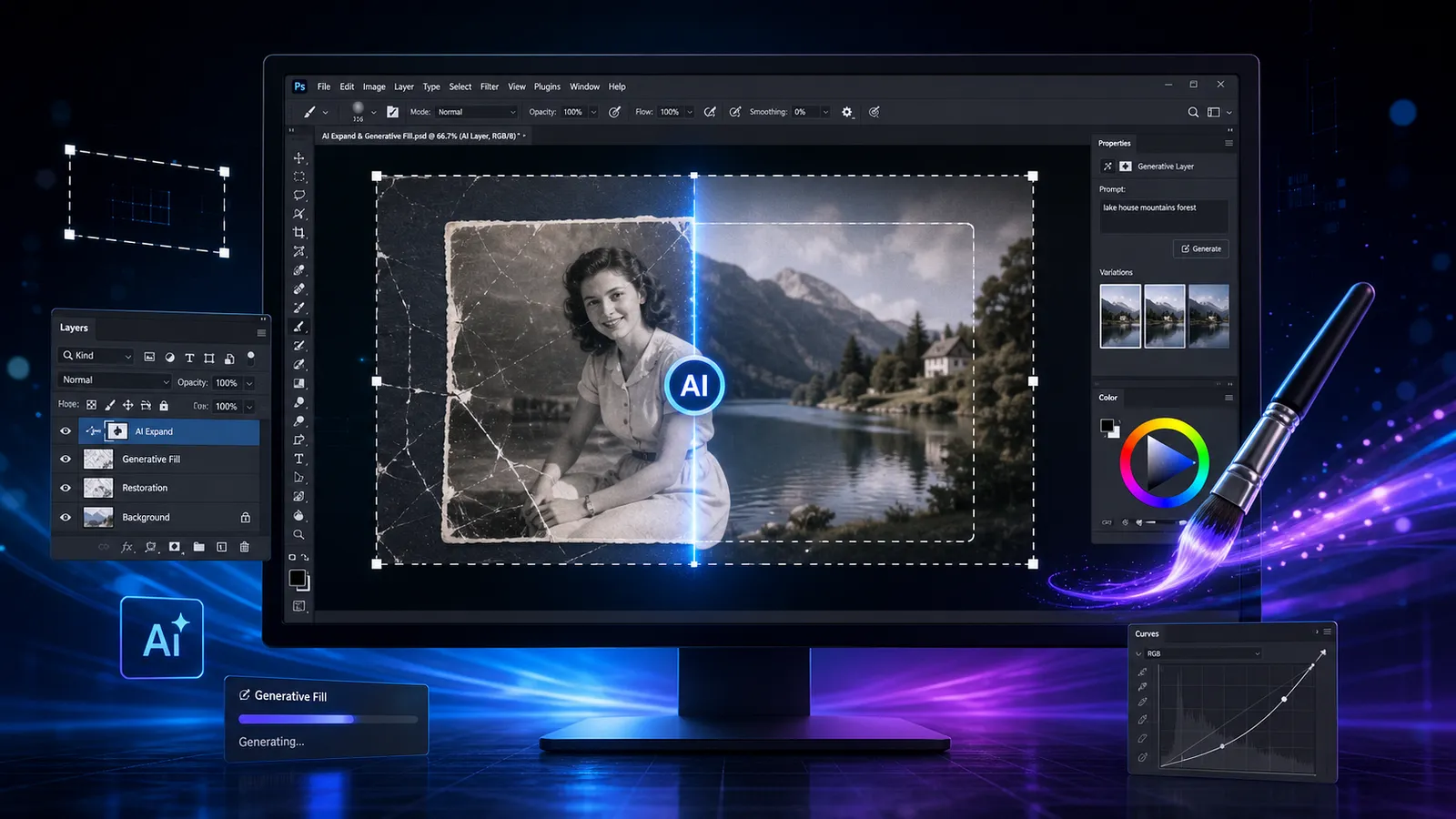1456x819 pixels.
Task: Create a new layer icon in Layers panel
Action: pyautogui.click(x=221, y=547)
